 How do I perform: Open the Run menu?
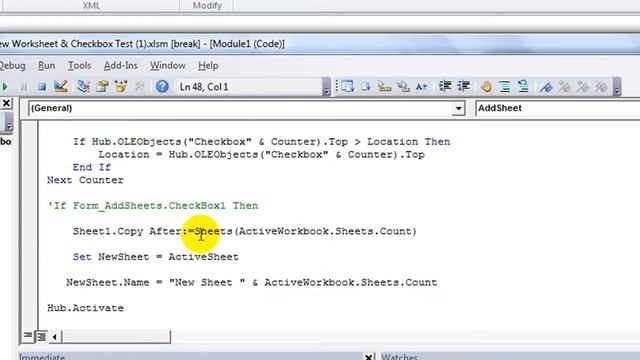47,66
